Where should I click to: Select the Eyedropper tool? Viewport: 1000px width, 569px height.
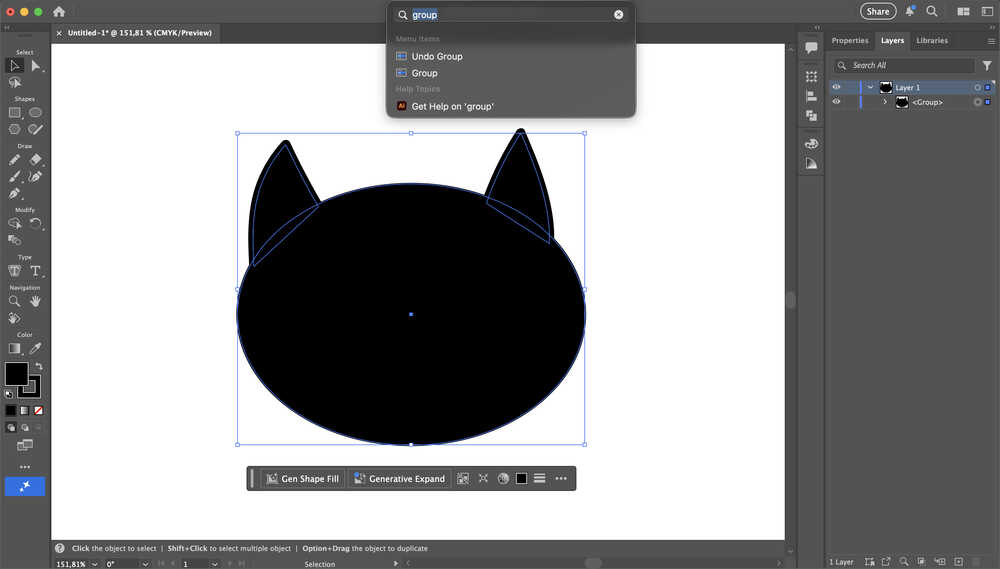pos(36,348)
